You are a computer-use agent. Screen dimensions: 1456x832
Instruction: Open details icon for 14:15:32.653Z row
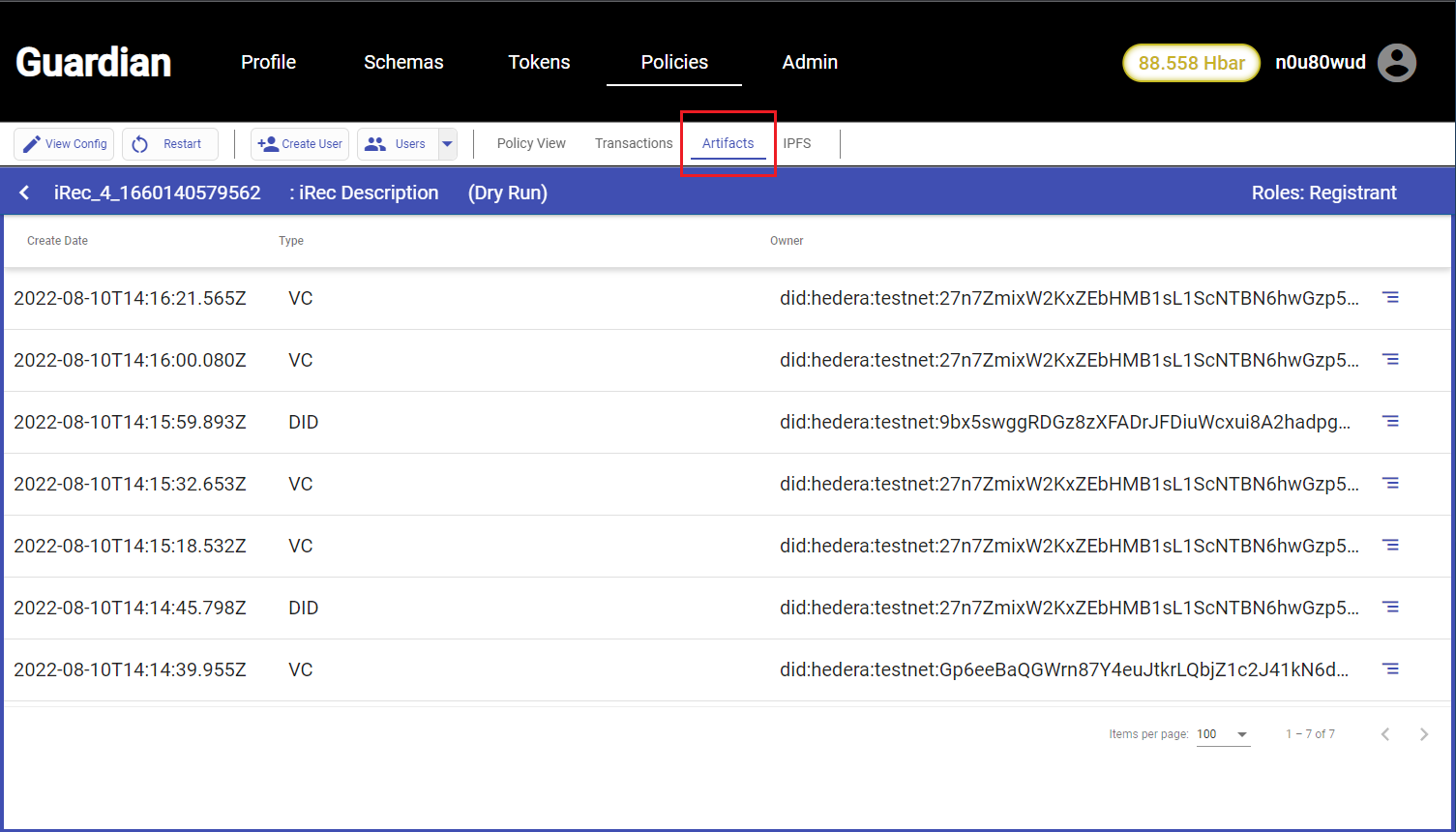(x=1390, y=484)
